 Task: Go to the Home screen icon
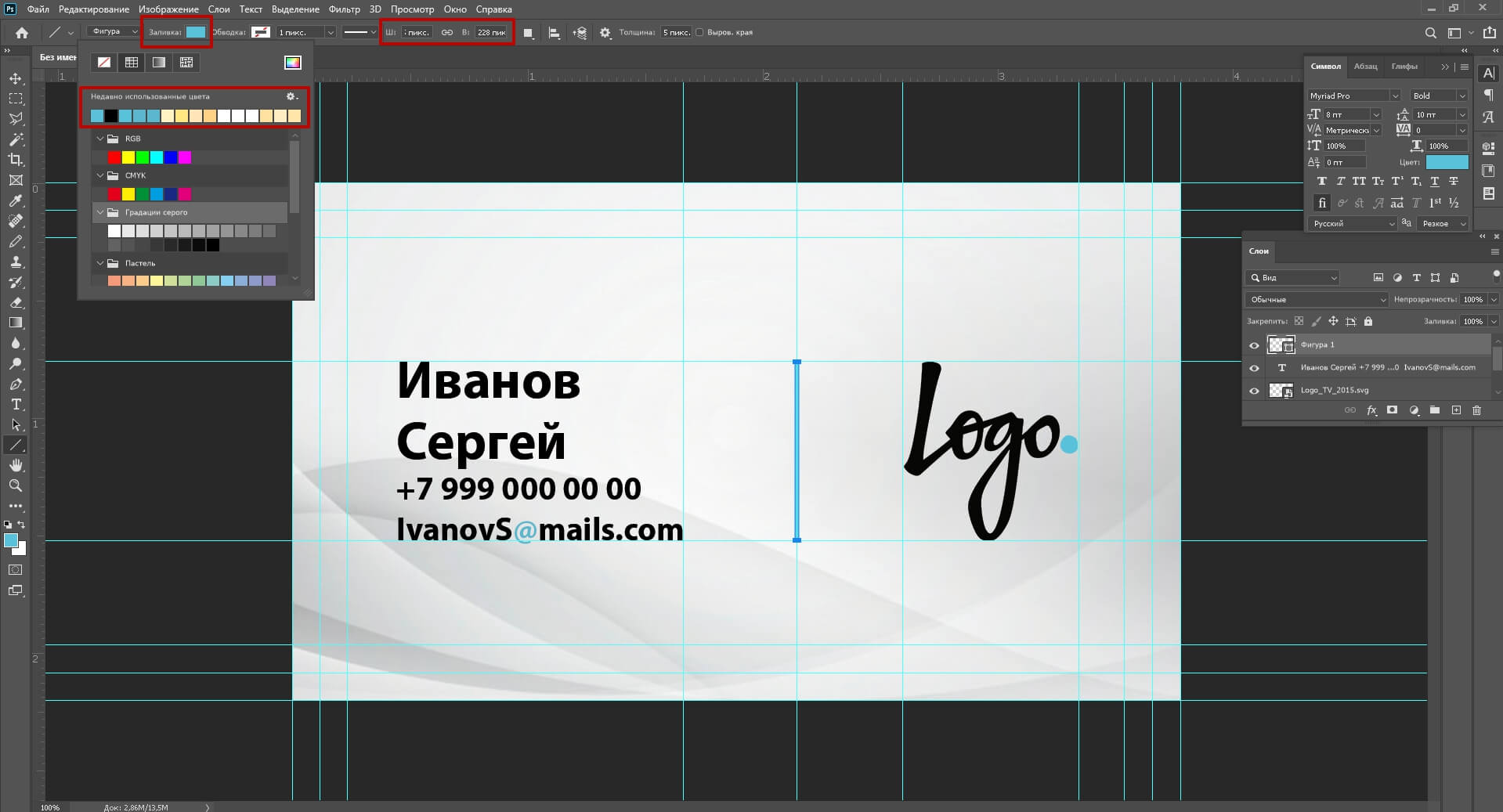click(22, 33)
